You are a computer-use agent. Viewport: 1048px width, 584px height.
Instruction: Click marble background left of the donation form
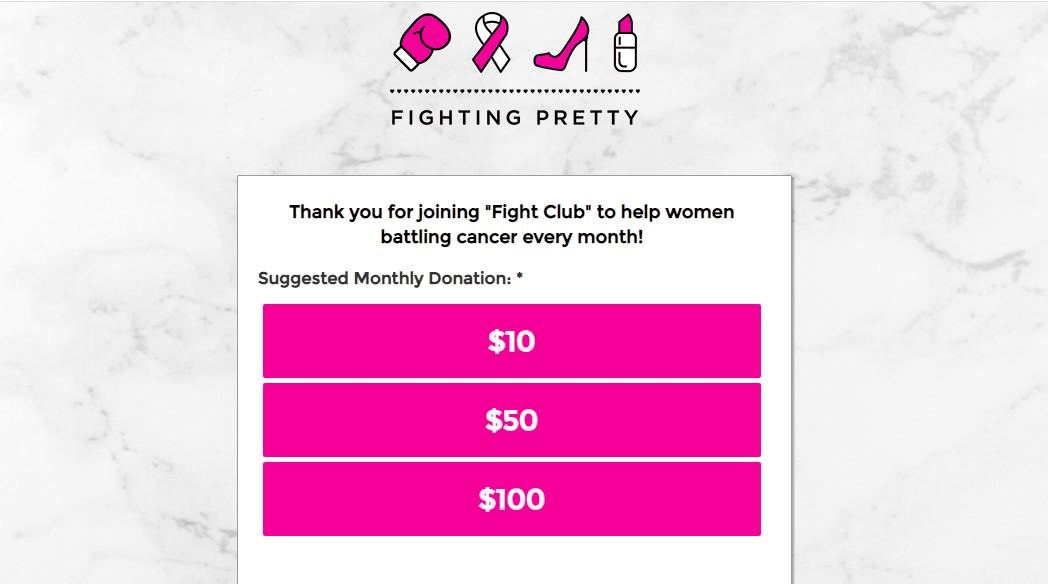118,380
